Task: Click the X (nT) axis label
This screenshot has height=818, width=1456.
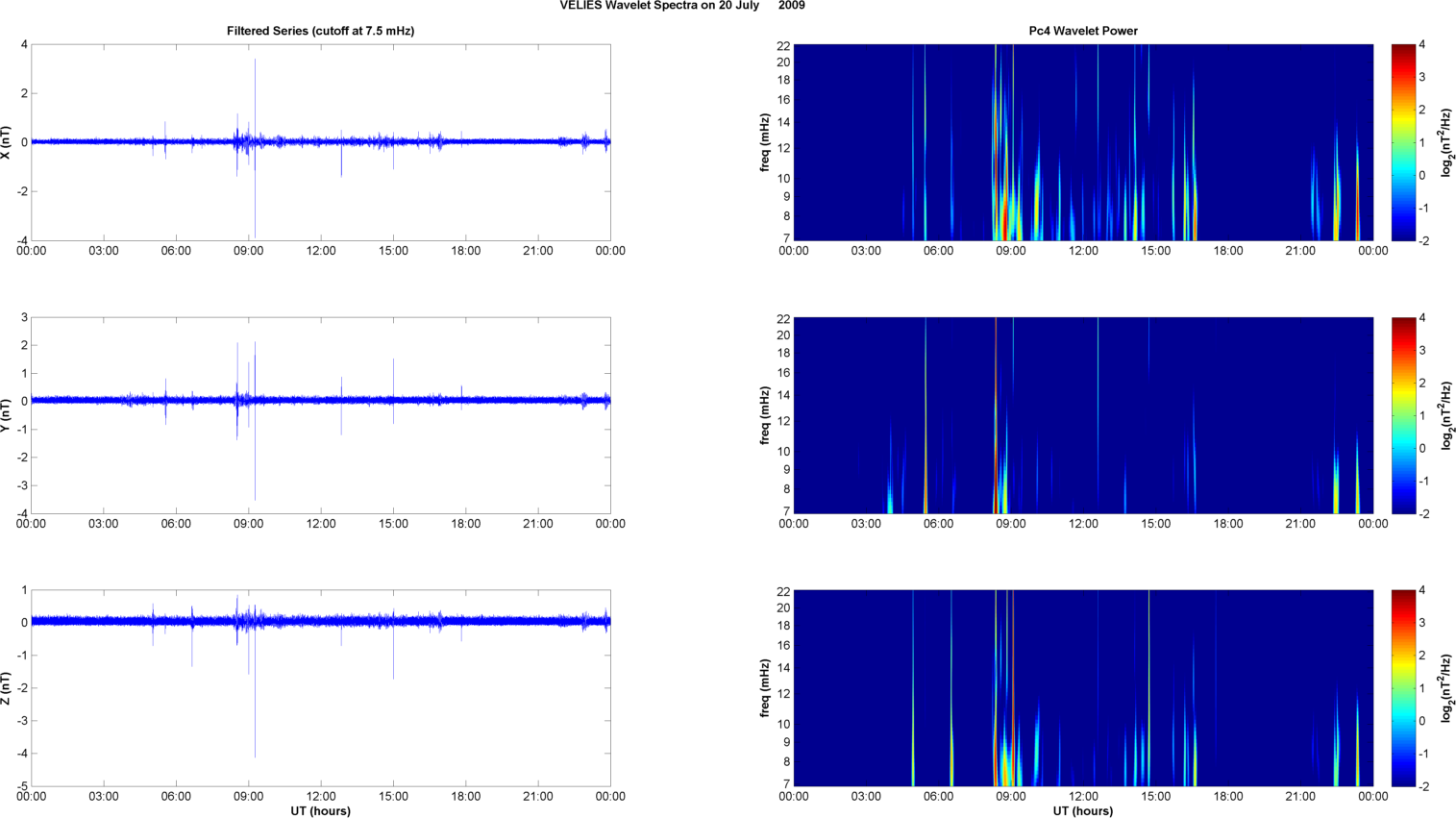Action: [7, 142]
